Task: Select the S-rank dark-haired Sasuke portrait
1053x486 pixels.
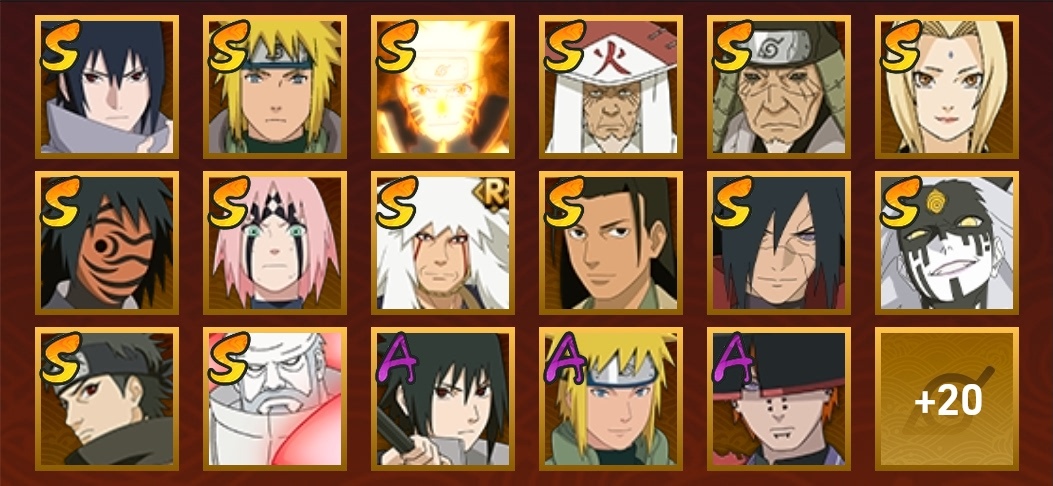Action: pyautogui.click(x=107, y=87)
